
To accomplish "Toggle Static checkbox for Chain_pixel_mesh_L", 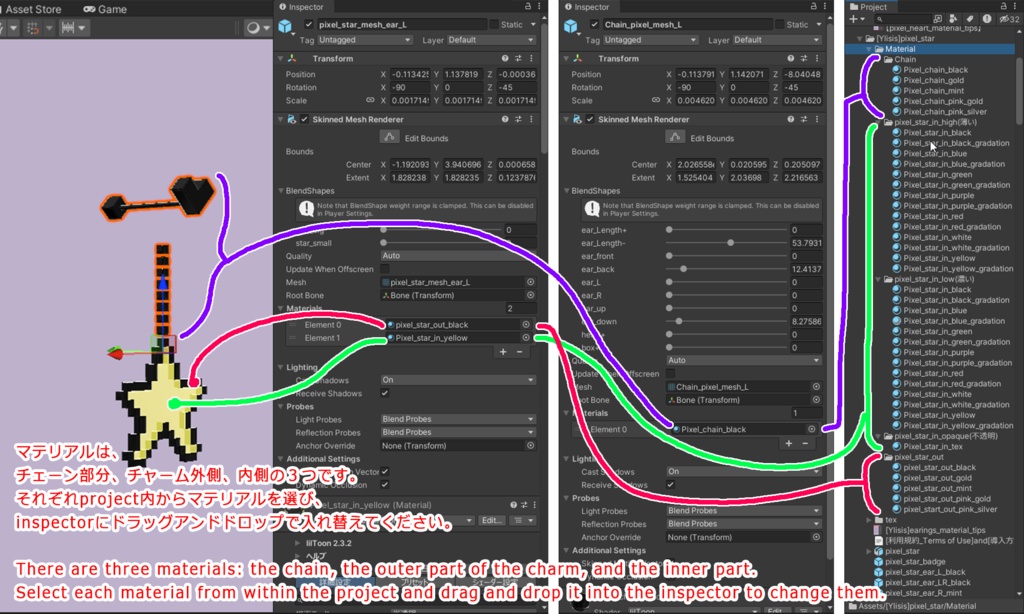I will click(x=779, y=24).
